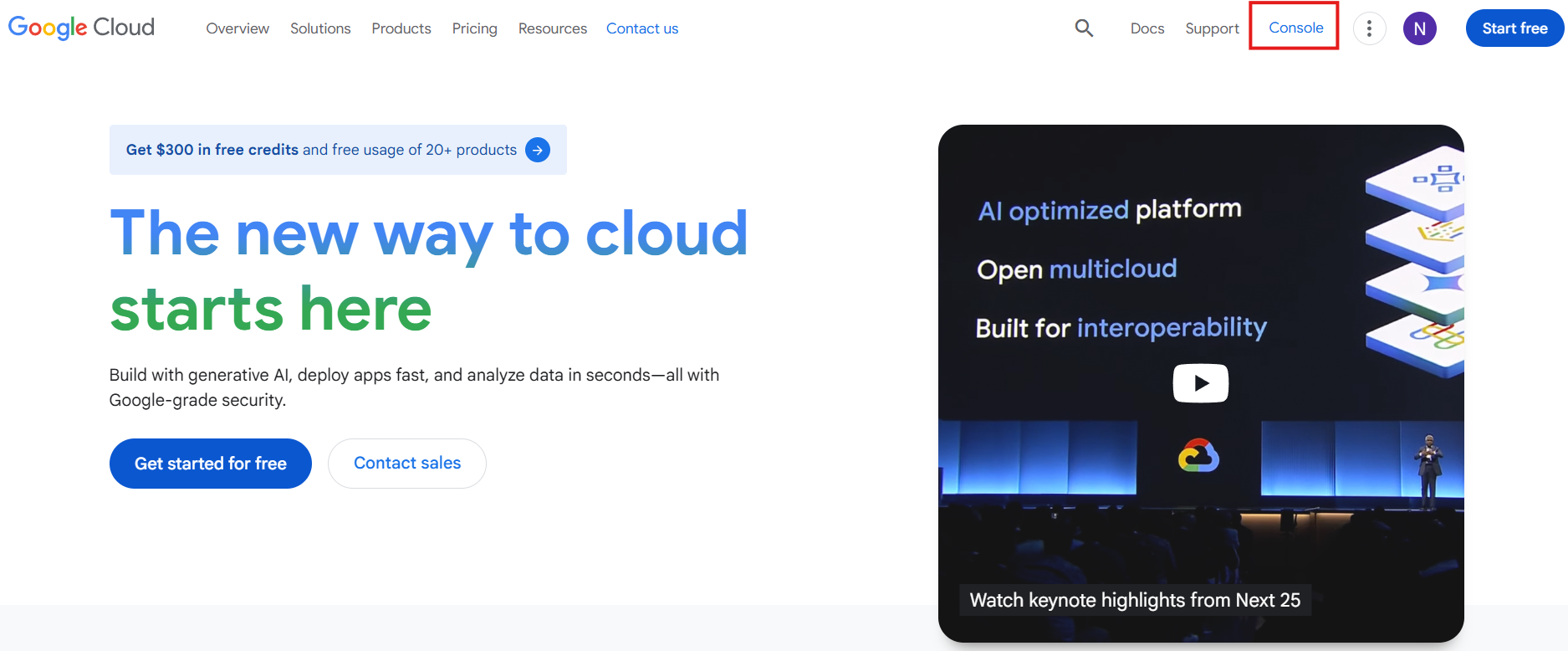Click the Google Cloud logo

(81, 28)
